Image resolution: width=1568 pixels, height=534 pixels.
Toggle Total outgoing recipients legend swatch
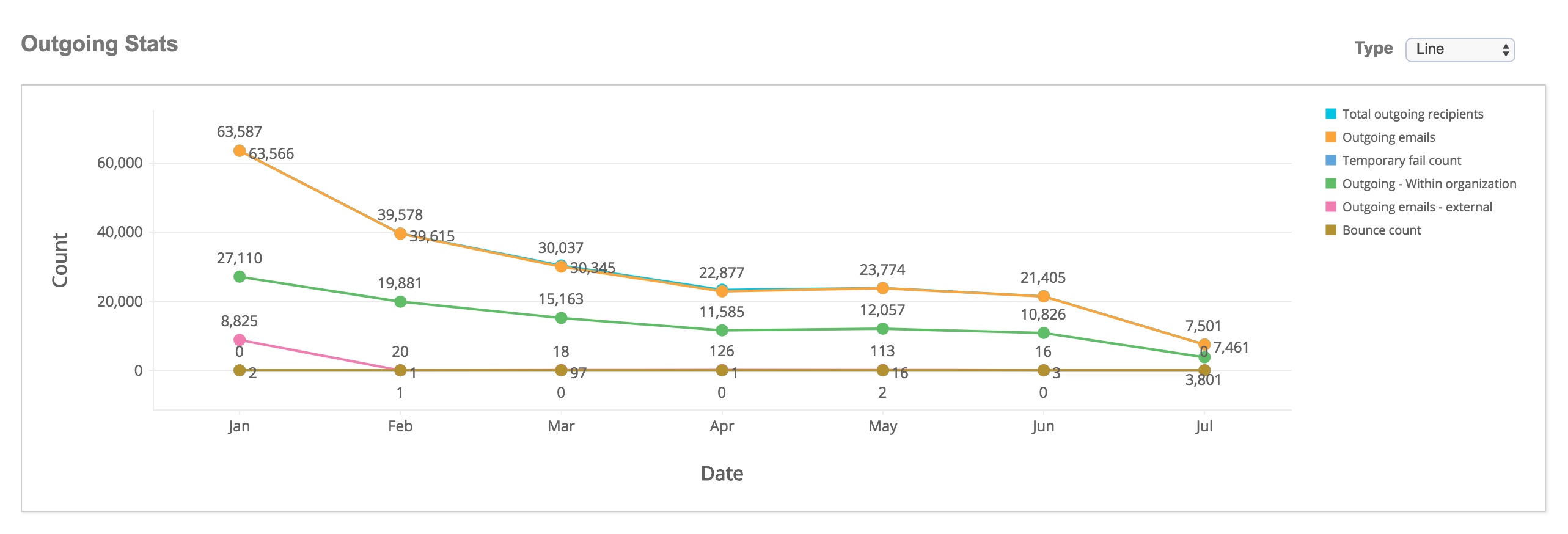pos(1330,114)
